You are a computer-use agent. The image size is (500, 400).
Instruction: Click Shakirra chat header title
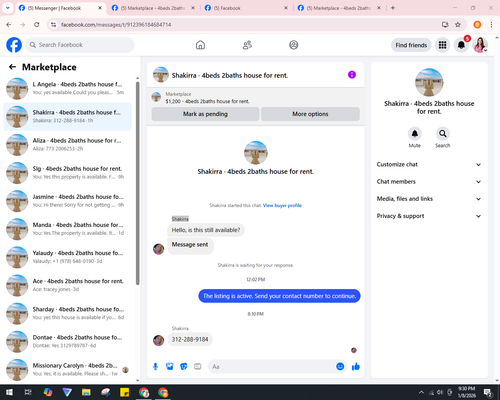[x=230, y=75]
